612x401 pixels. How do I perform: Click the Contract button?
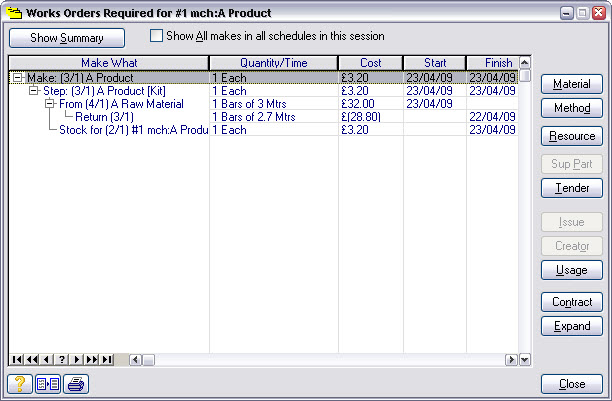tap(572, 302)
